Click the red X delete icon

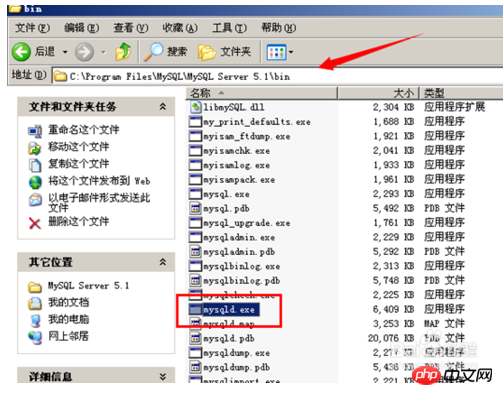click(x=35, y=223)
